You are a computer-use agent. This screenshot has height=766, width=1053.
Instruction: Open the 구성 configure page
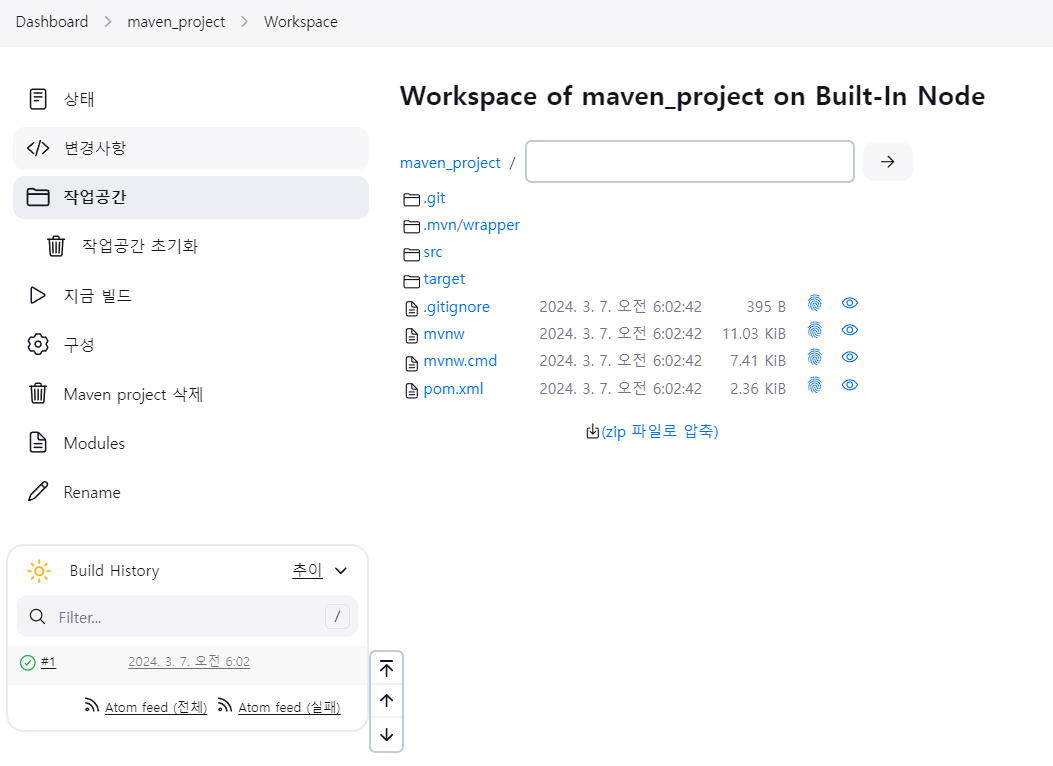[191, 344]
